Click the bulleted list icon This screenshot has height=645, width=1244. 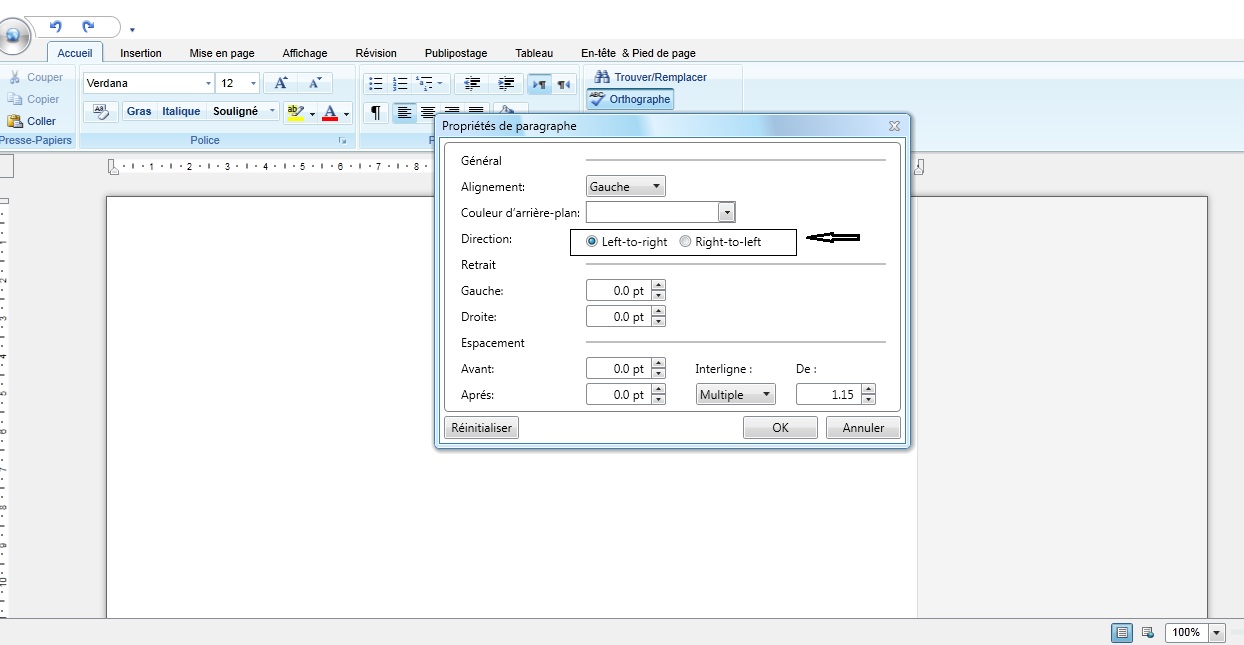click(376, 84)
